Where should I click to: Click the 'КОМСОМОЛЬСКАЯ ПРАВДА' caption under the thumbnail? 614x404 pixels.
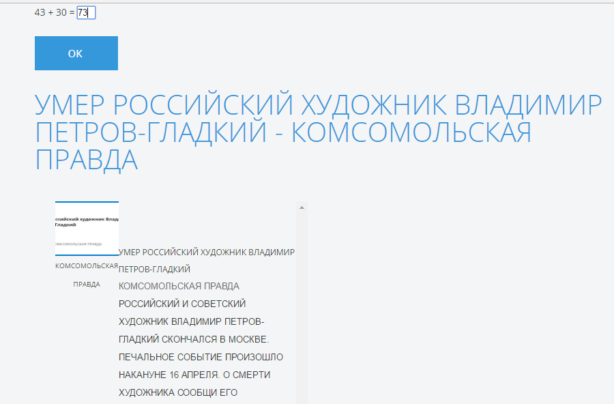(87, 275)
